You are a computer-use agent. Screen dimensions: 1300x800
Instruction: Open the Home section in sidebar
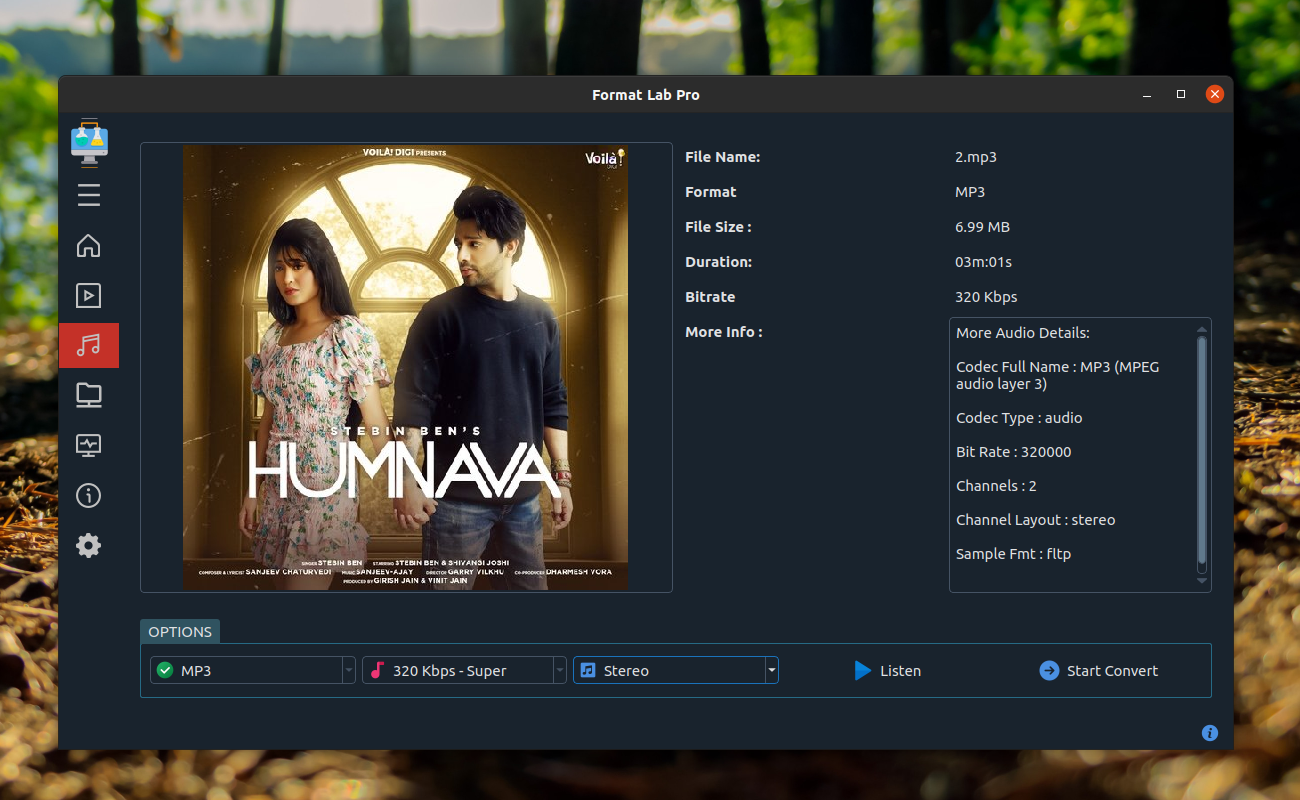tap(88, 245)
